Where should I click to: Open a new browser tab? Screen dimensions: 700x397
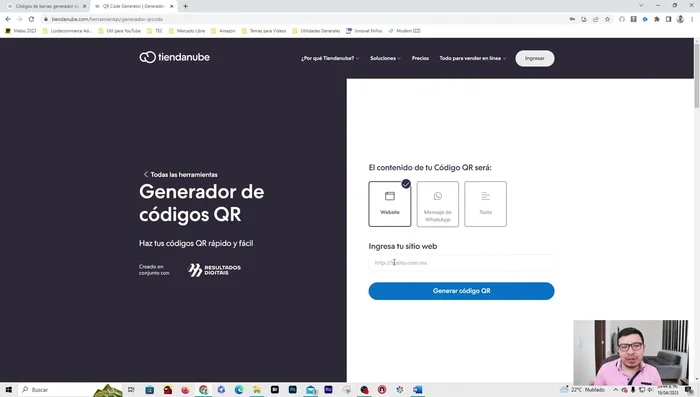point(185,6)
